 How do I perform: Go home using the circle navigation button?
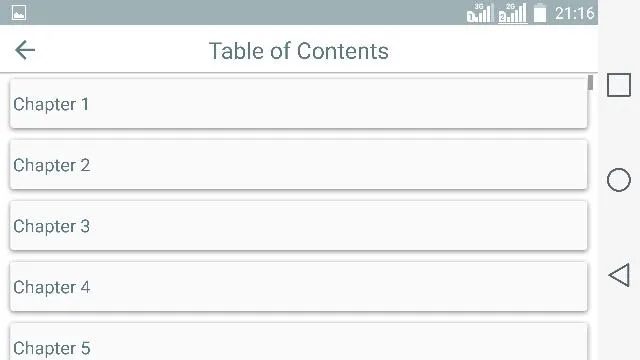[619, 180]
